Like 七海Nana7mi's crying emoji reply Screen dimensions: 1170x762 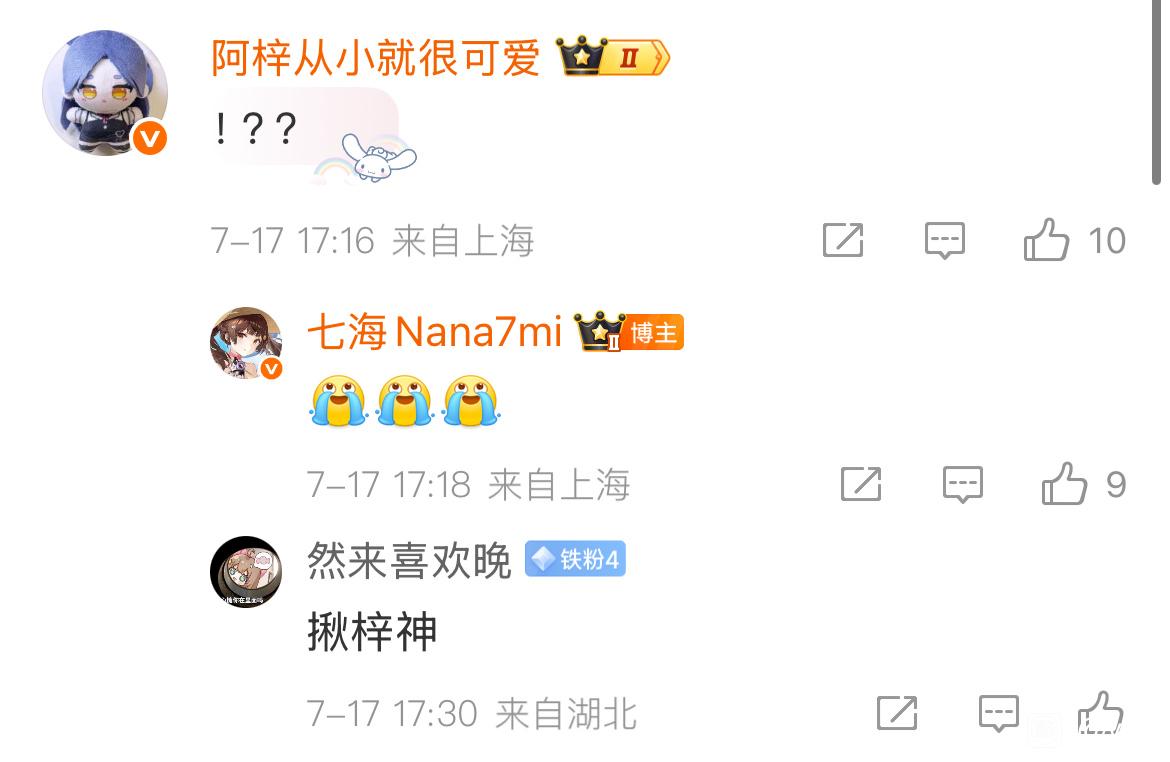[1065, 484]
